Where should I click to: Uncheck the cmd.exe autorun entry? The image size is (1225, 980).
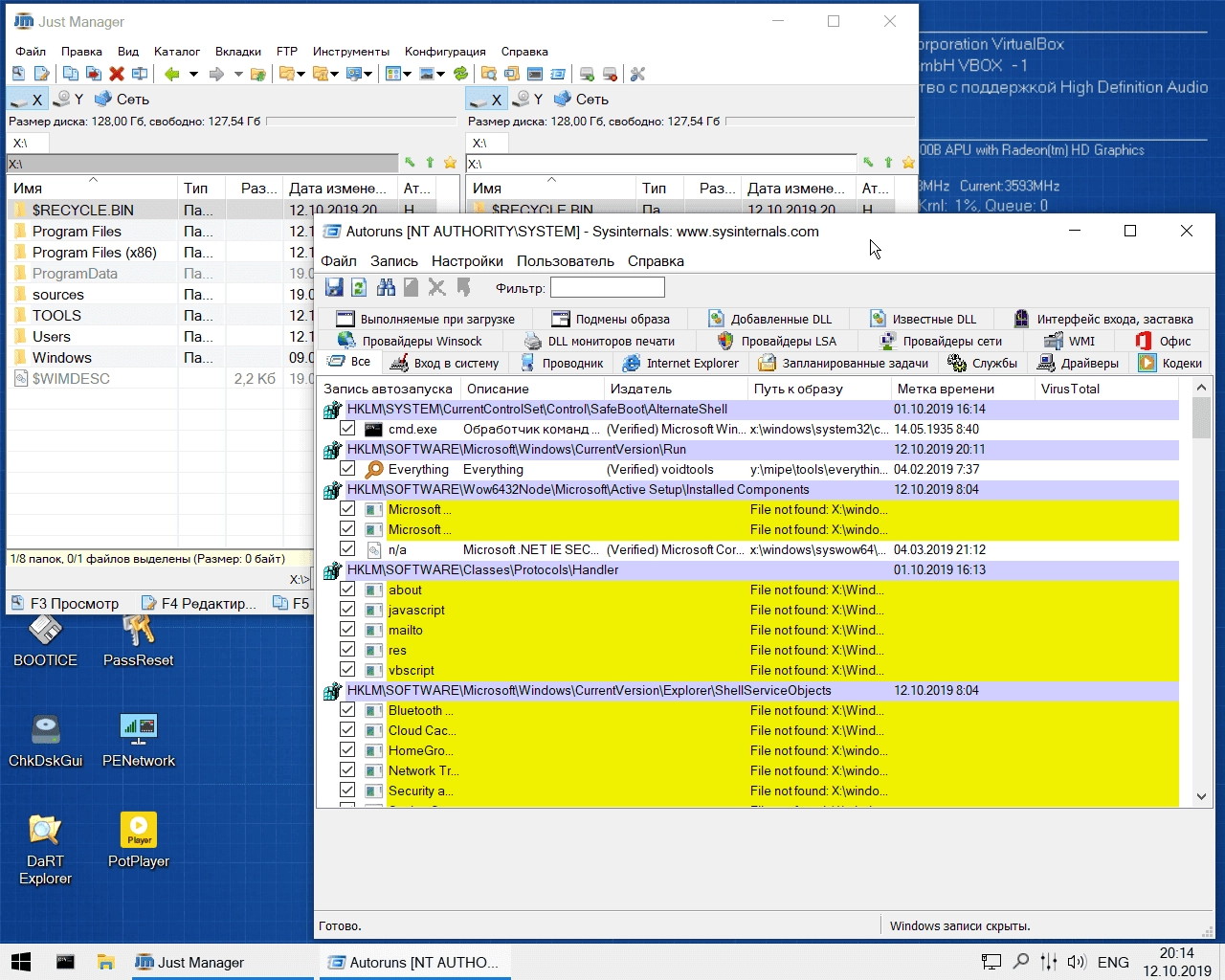347,429
